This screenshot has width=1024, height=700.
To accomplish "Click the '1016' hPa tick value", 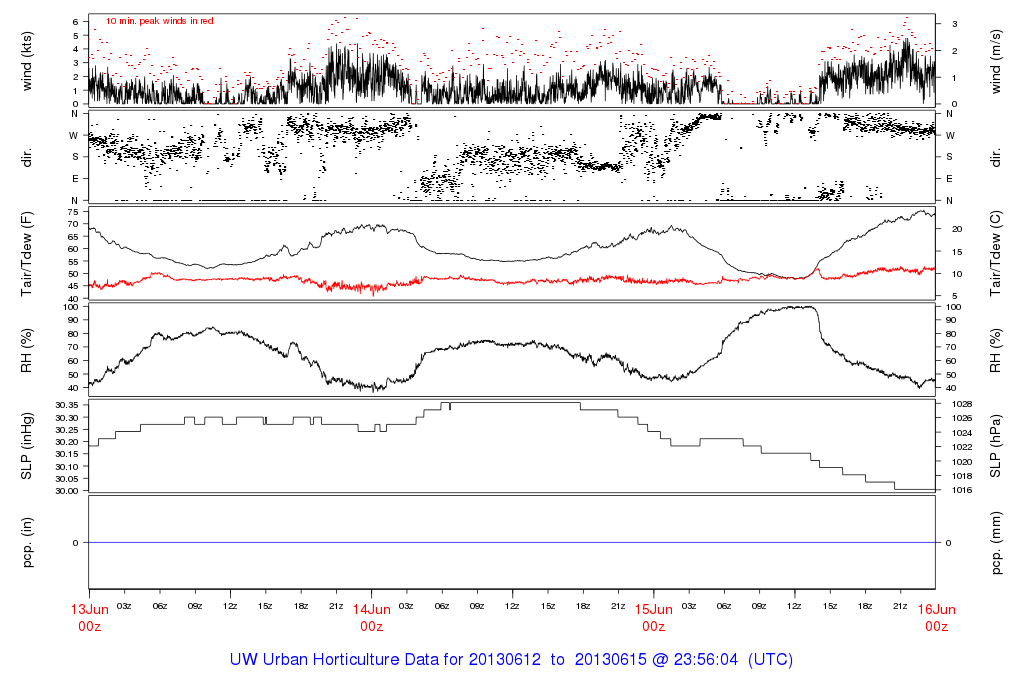I will (x=962, y=490).
